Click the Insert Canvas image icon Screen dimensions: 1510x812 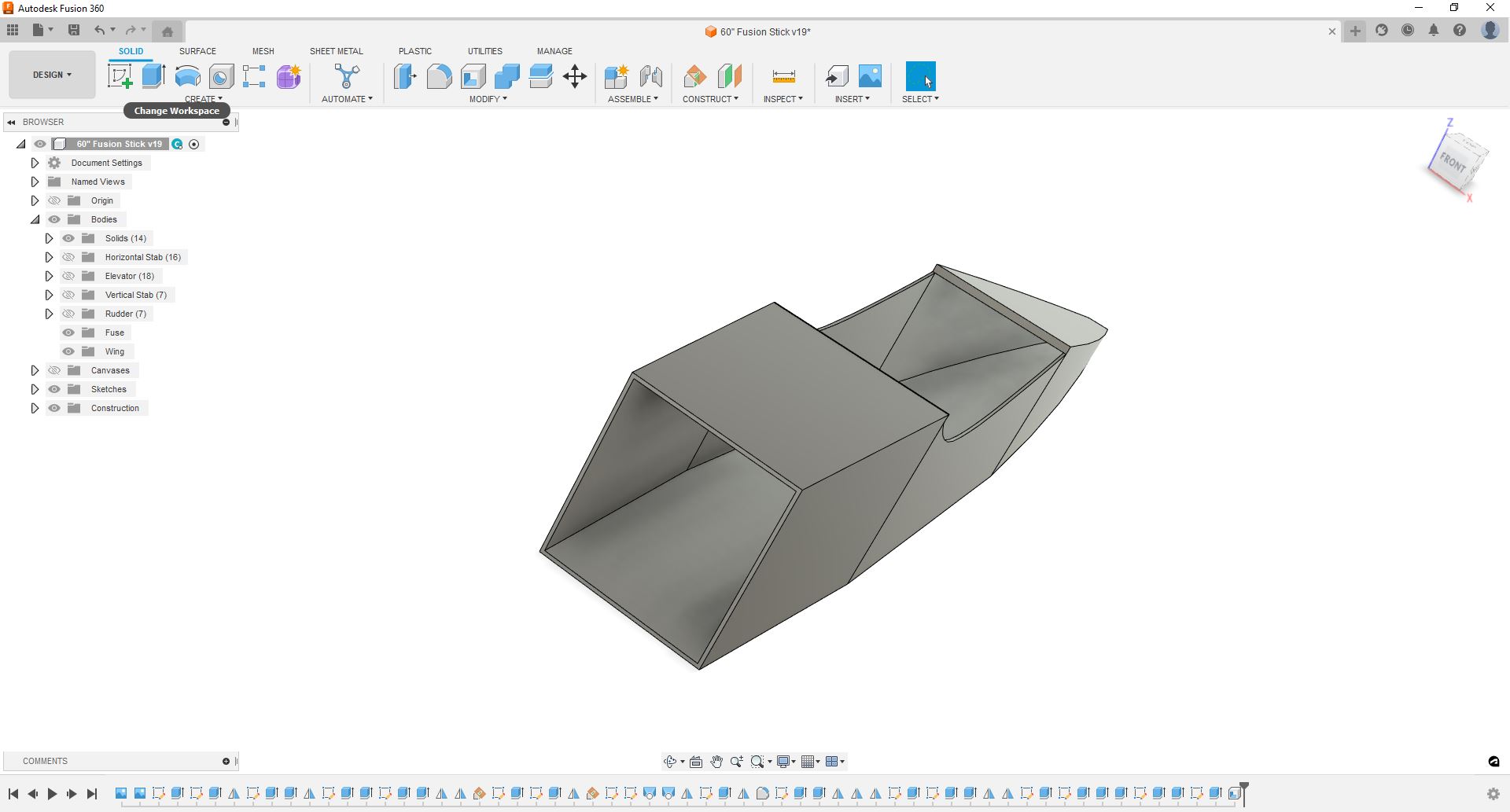click(870, 76)
